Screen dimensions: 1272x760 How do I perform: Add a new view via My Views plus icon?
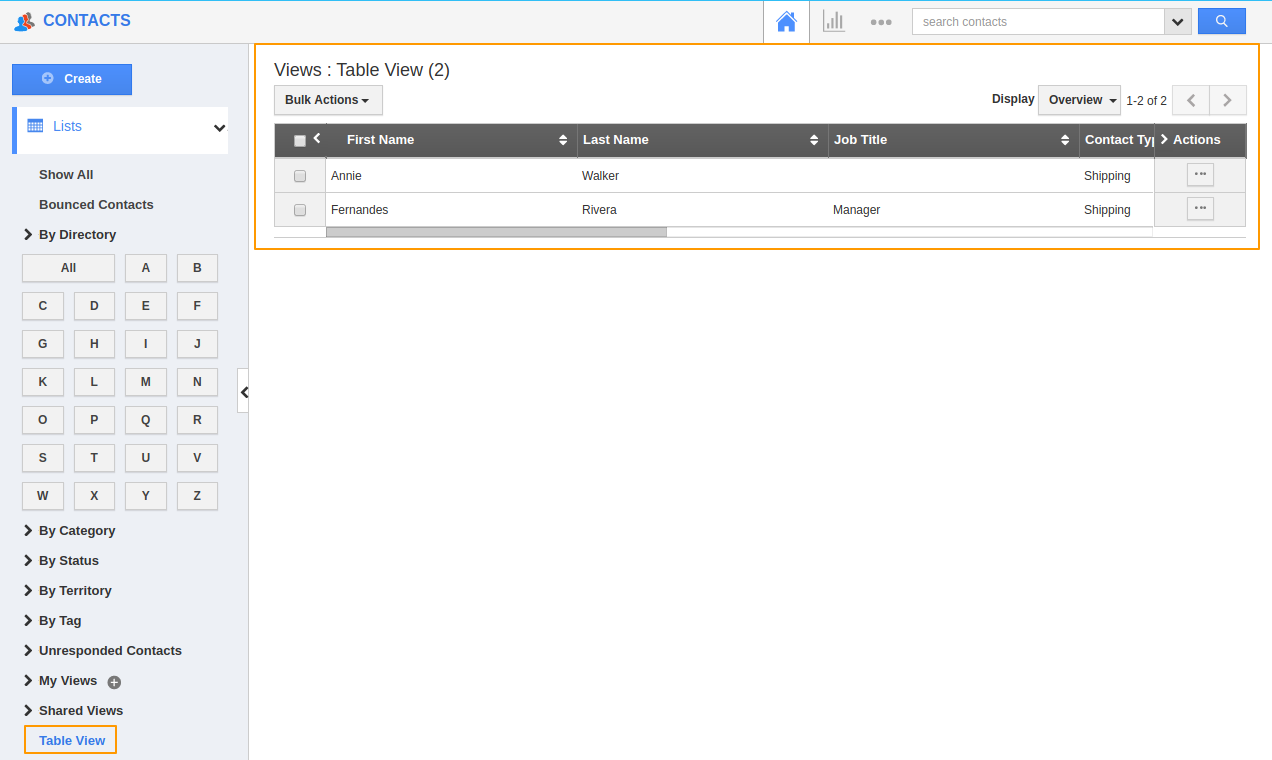[x=114, y=682]
